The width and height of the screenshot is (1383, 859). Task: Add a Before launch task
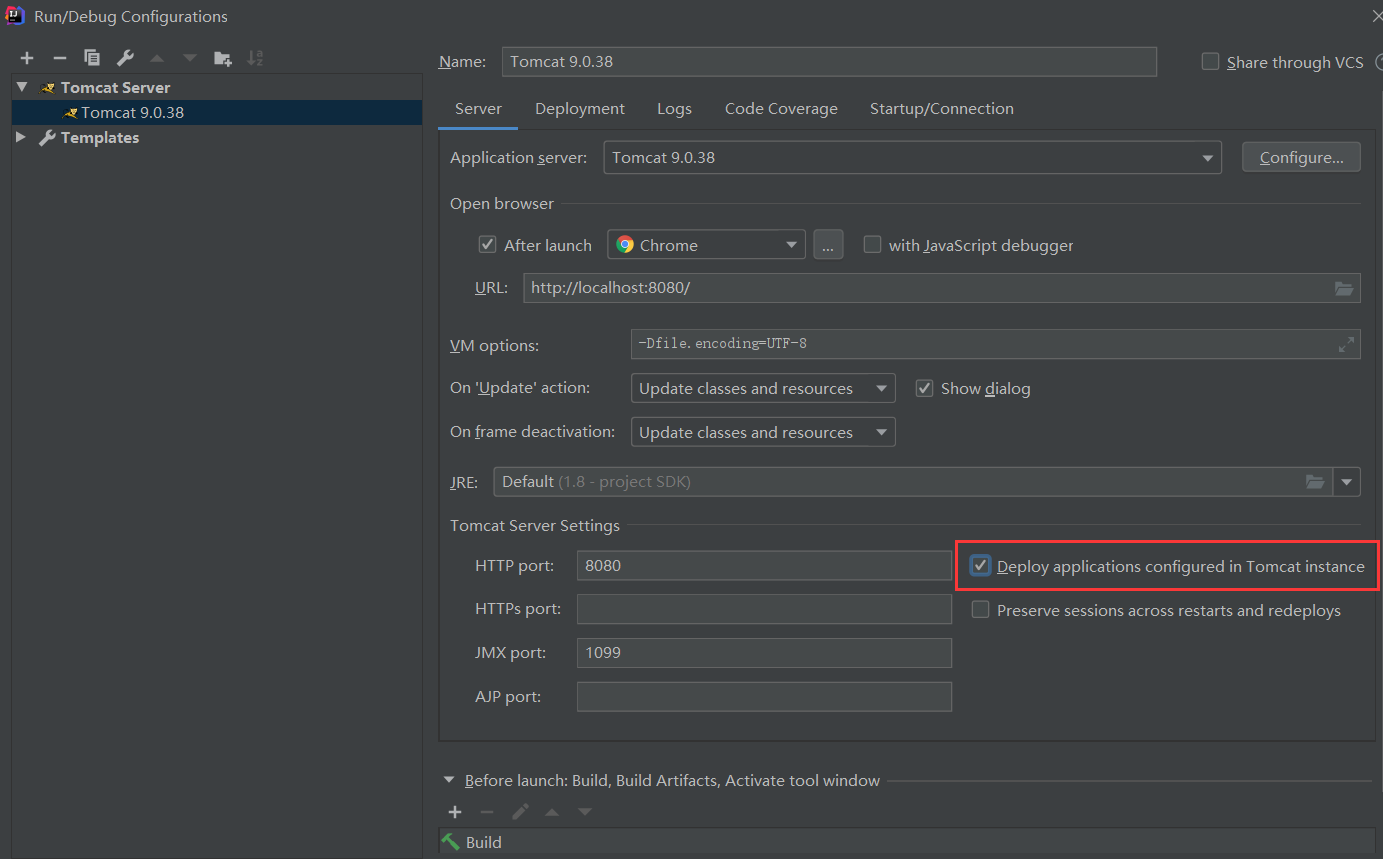coord(455,812)
